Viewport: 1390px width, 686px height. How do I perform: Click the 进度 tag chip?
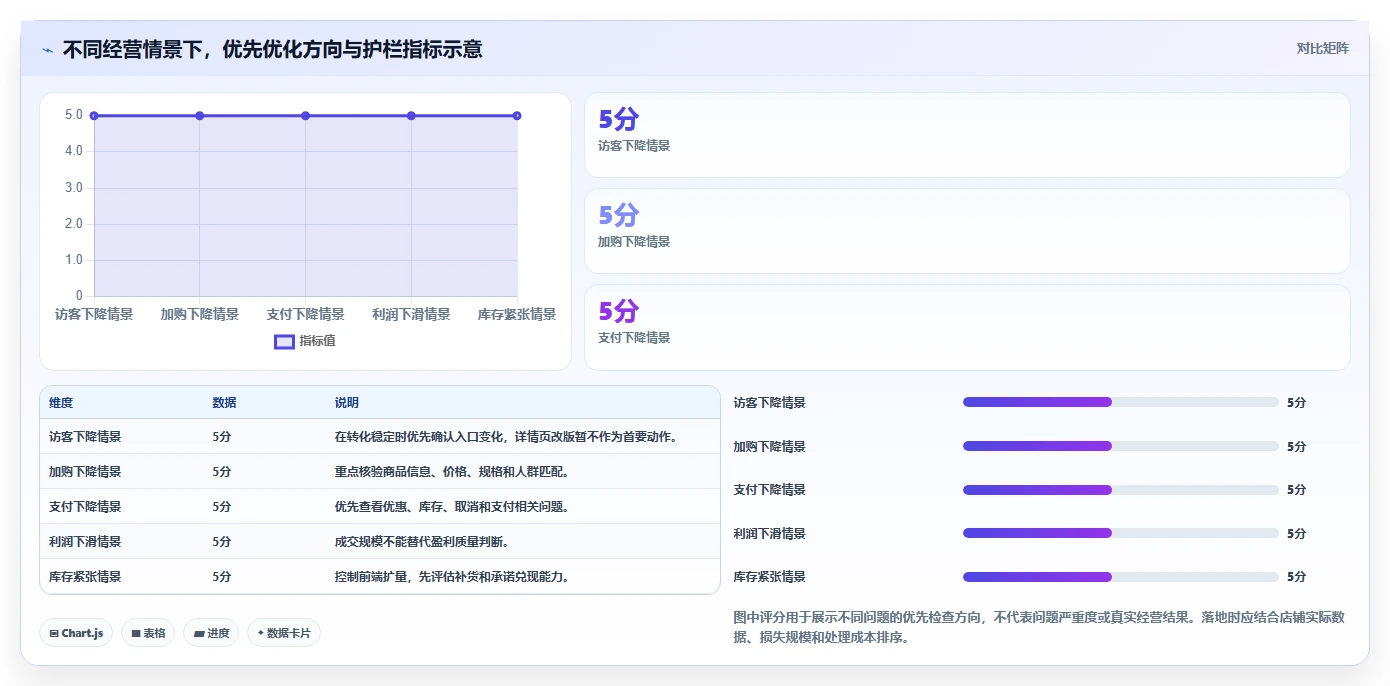point(211,633)
